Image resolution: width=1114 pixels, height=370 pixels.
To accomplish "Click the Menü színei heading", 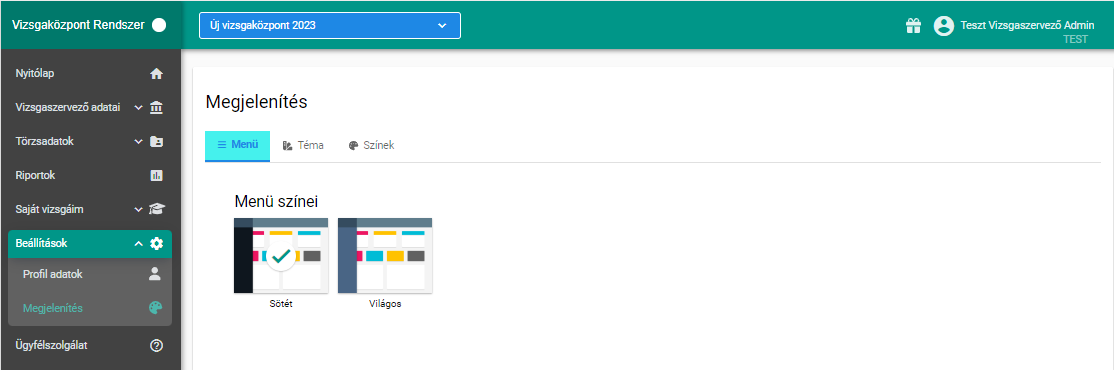I will pos(276,202).
